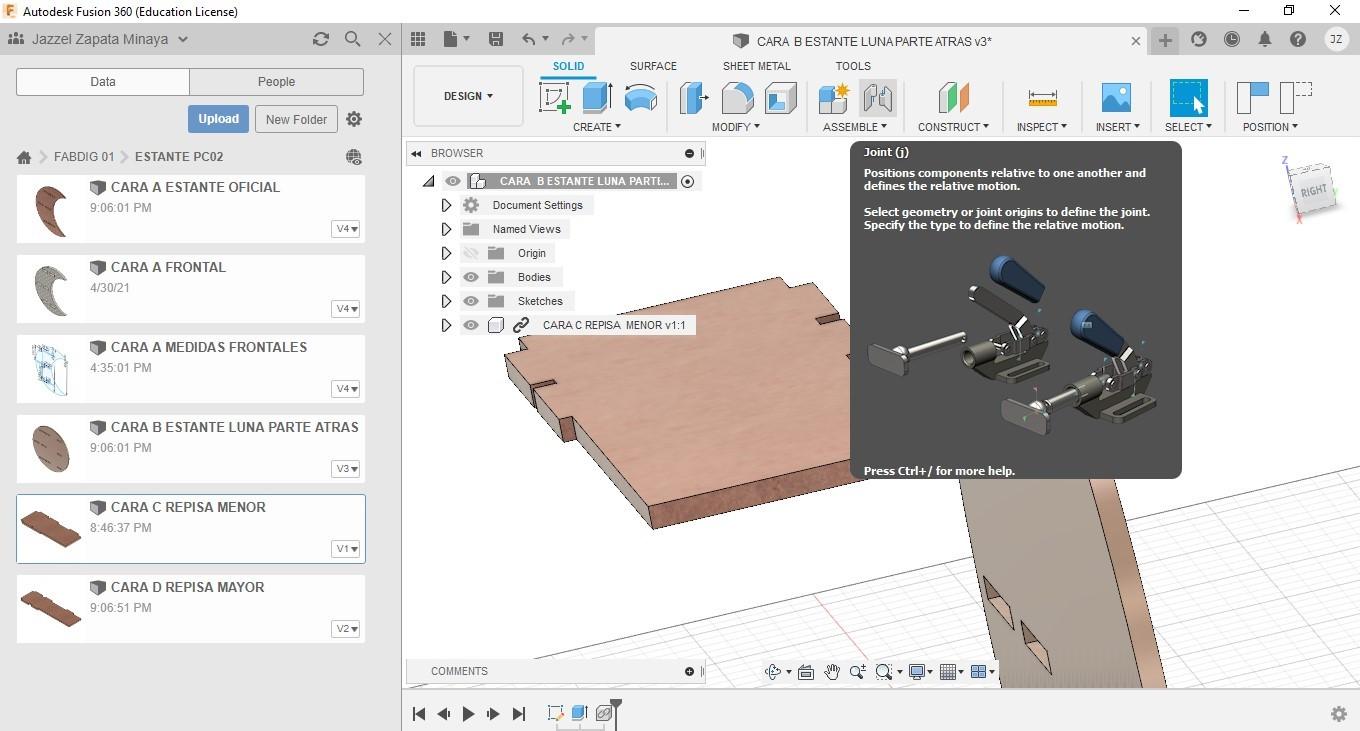Click the New Folder button
The height and width of the screenshot is (731, 1360).
point(296,119)
